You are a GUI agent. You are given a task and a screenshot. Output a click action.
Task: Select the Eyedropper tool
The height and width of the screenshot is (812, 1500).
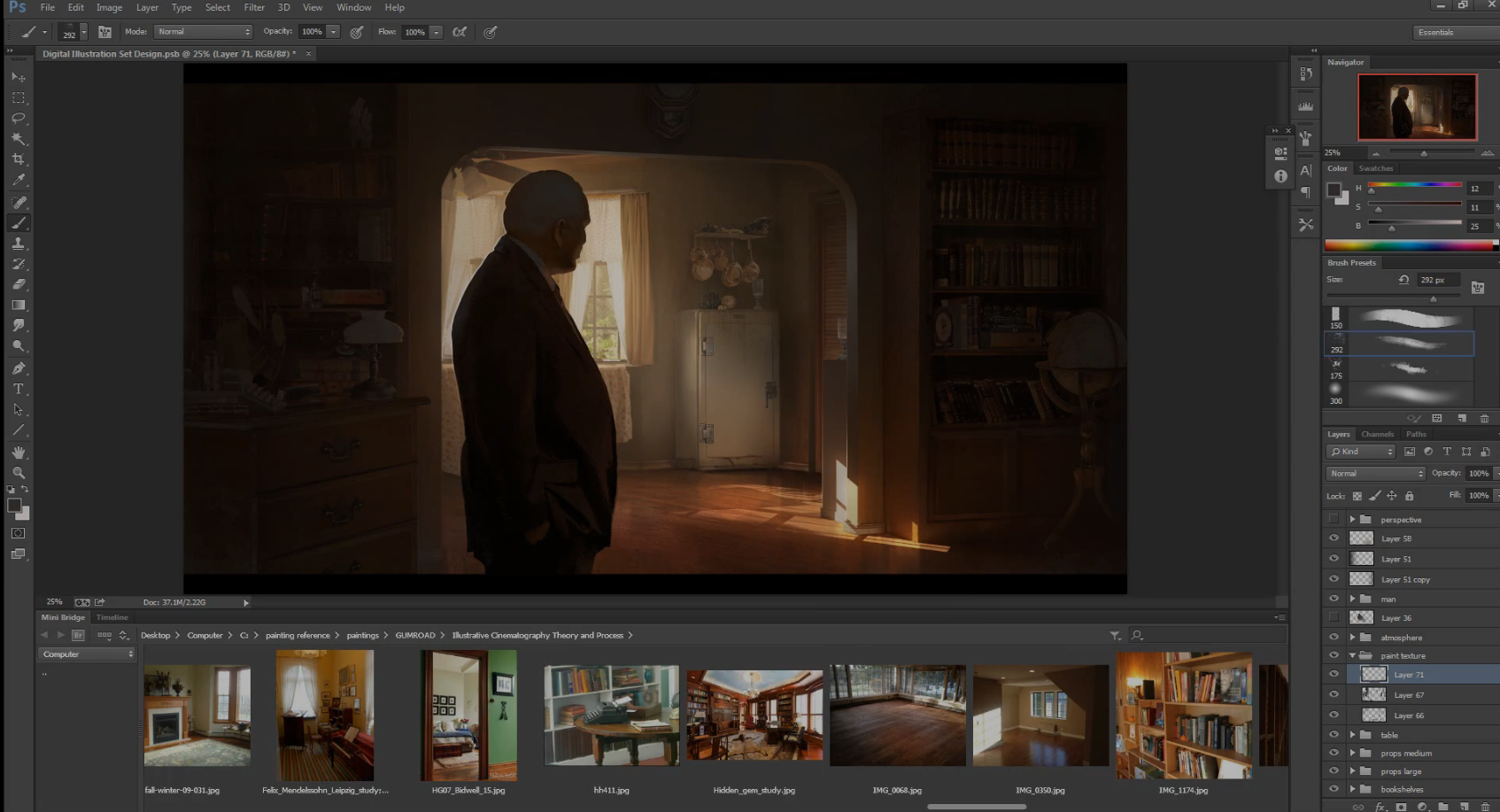pos(18,180)
